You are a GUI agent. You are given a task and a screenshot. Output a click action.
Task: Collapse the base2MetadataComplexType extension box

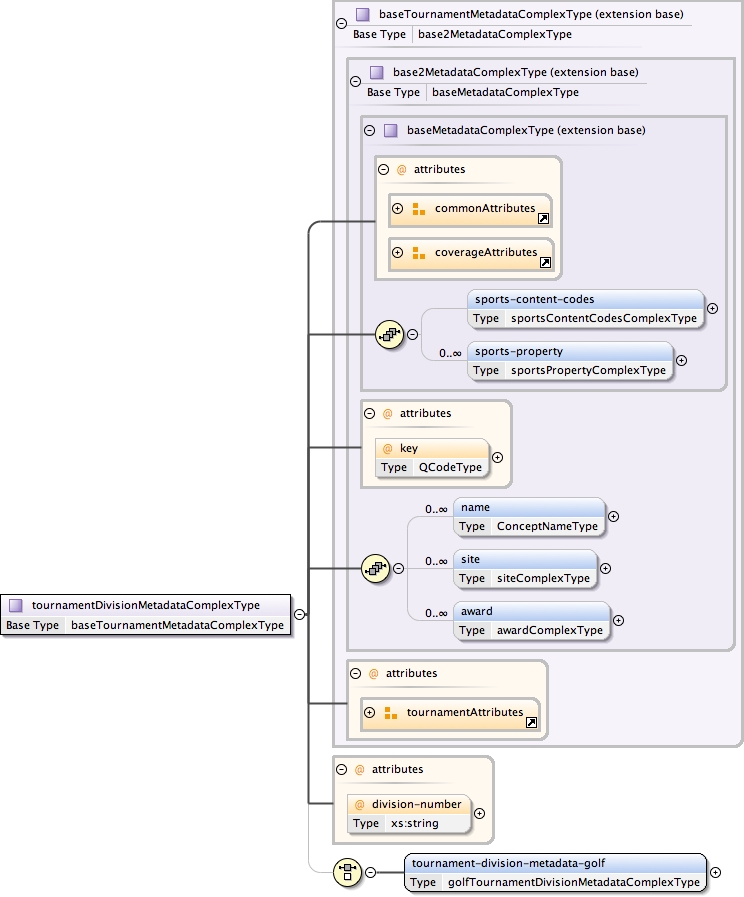(x=355, y=80)
